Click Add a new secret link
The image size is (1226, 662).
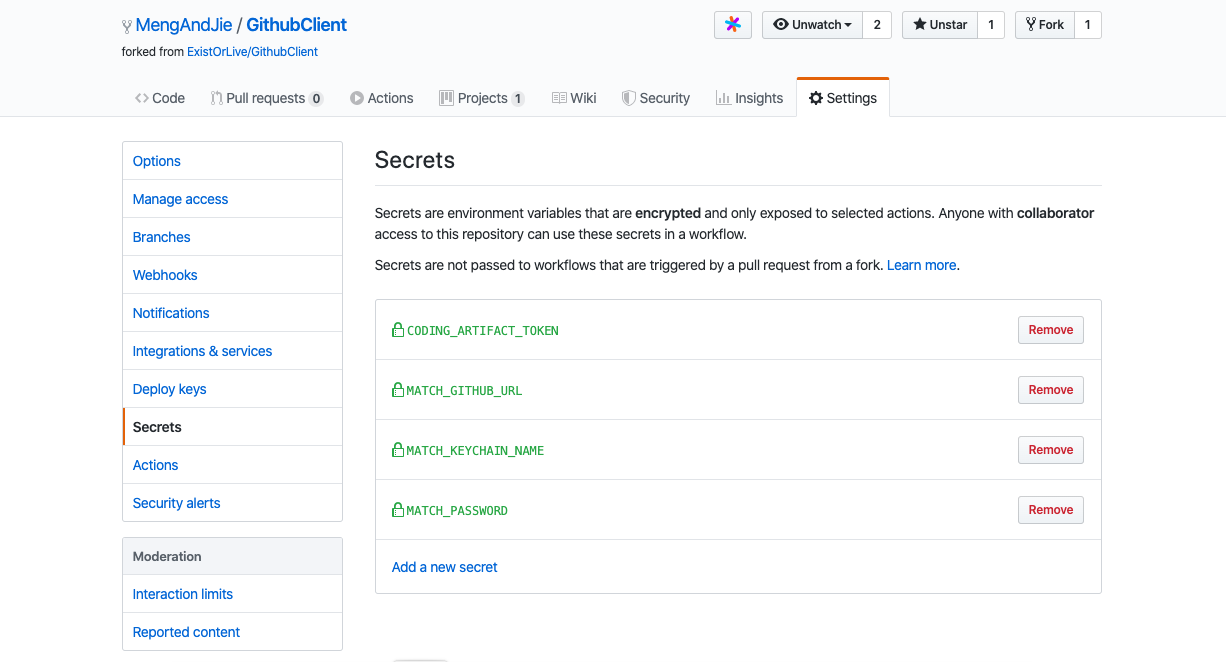[x=444, y=567]
